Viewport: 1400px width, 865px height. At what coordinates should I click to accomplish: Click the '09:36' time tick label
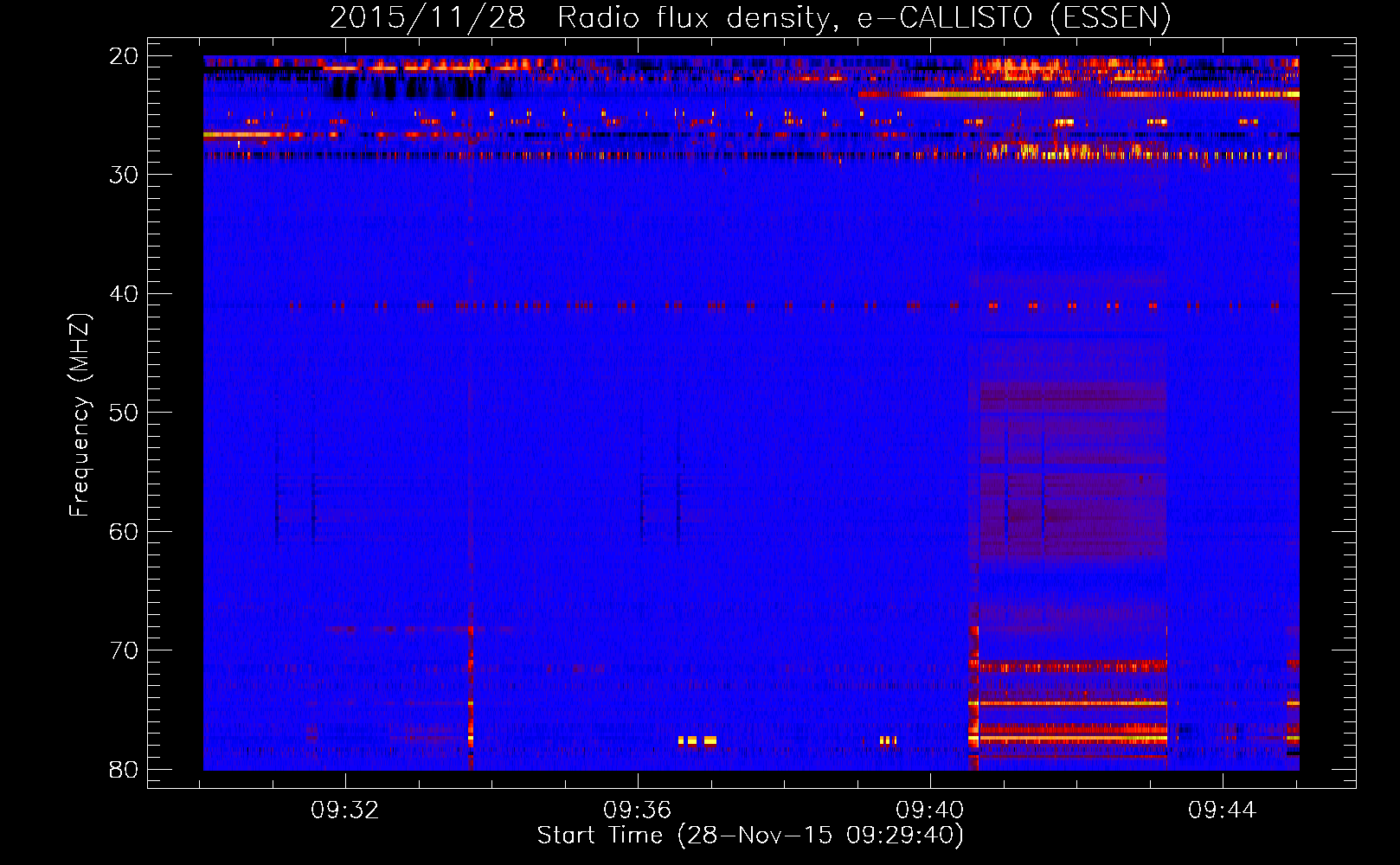638,811
